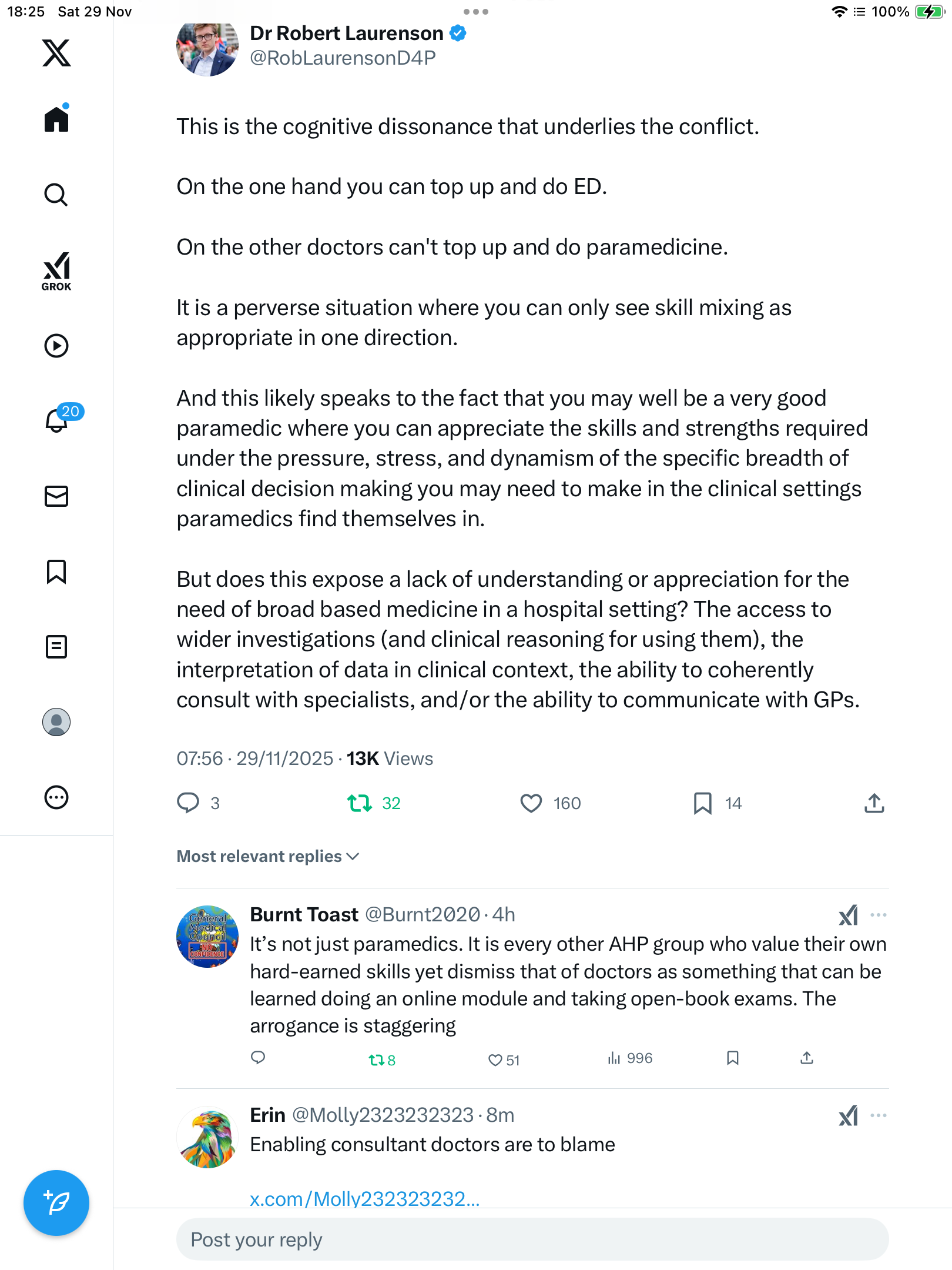952x1270 pixels.
Task: Open the Bookmarks page in sidebar
Action: 56,571
